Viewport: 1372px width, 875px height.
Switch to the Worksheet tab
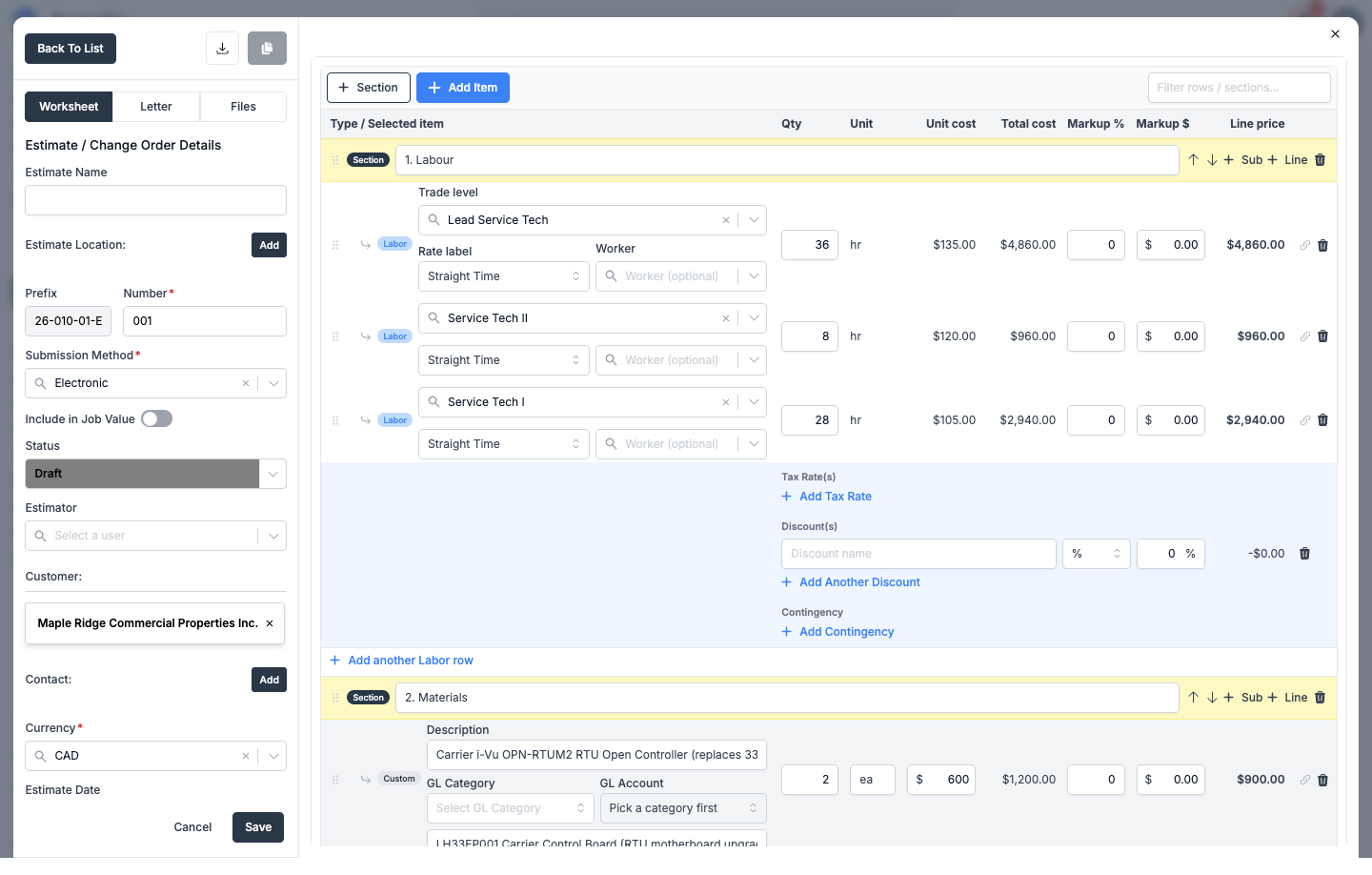(x=69, y=107)
